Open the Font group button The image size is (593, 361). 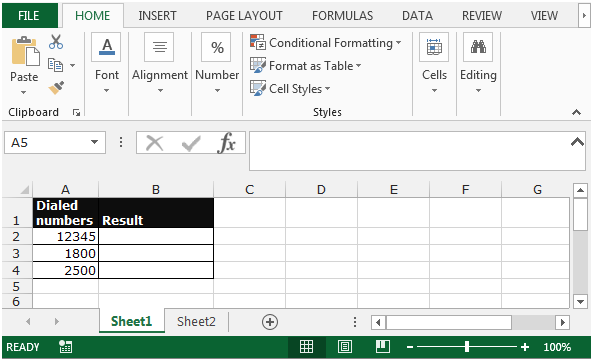pyautogui.click(x=107, y=63)
